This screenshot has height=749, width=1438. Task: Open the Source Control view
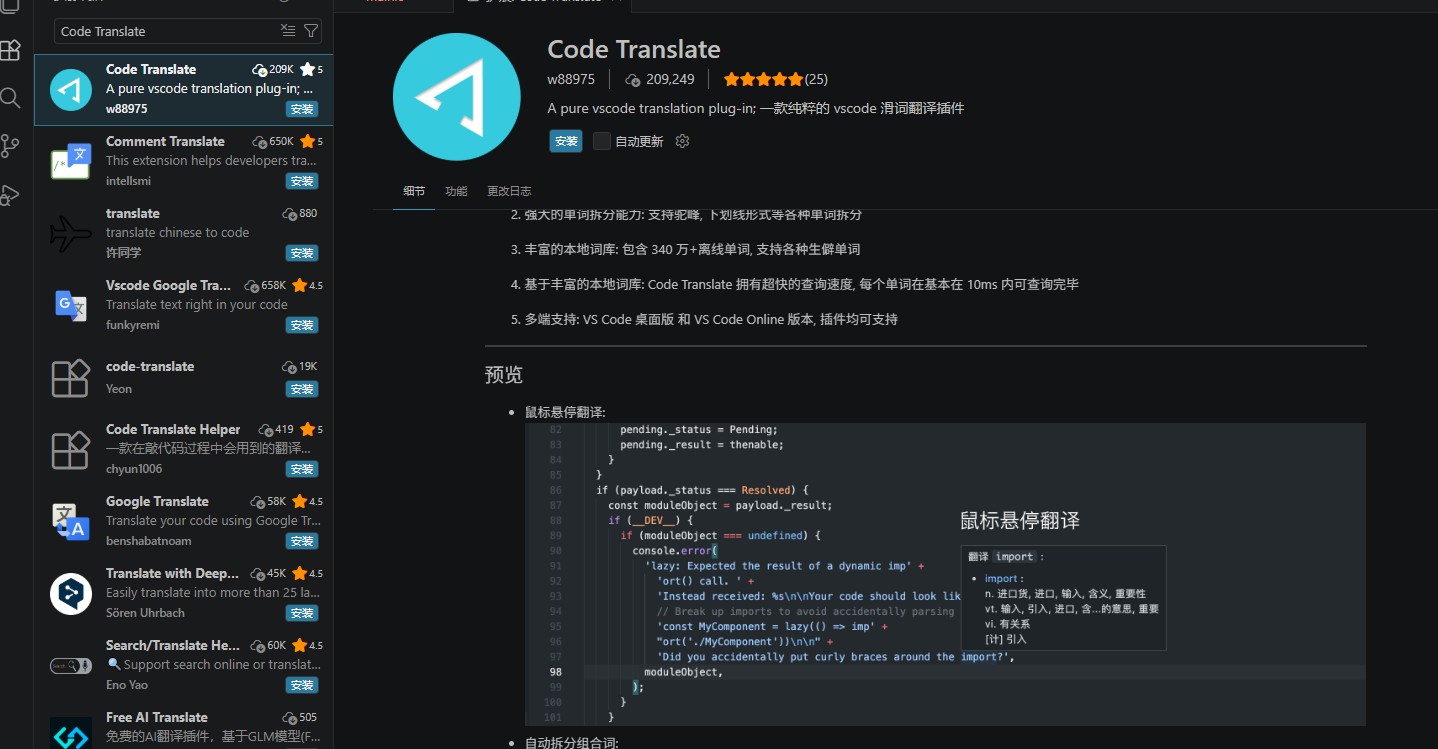[10, 146]
